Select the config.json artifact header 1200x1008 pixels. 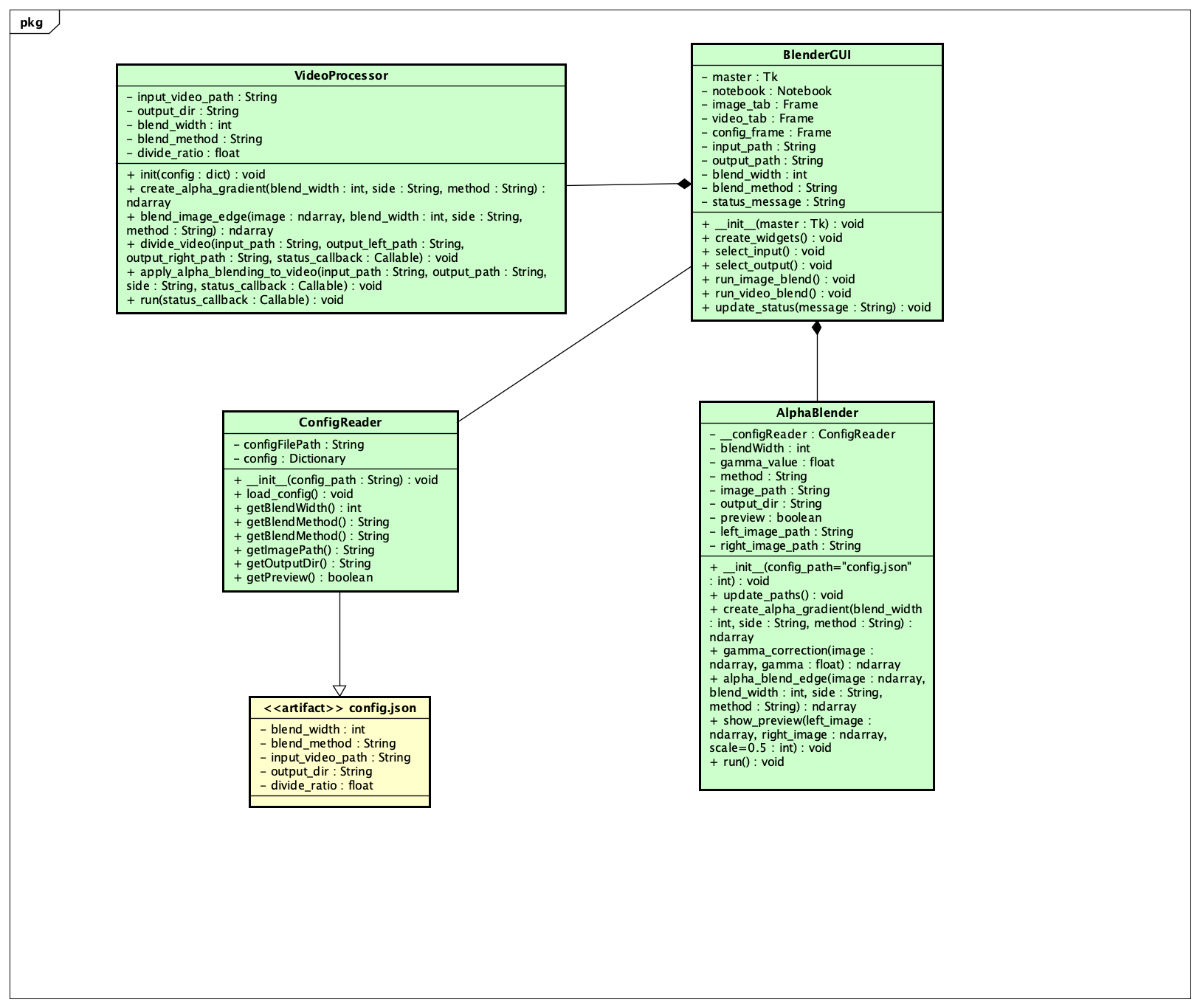339,708
